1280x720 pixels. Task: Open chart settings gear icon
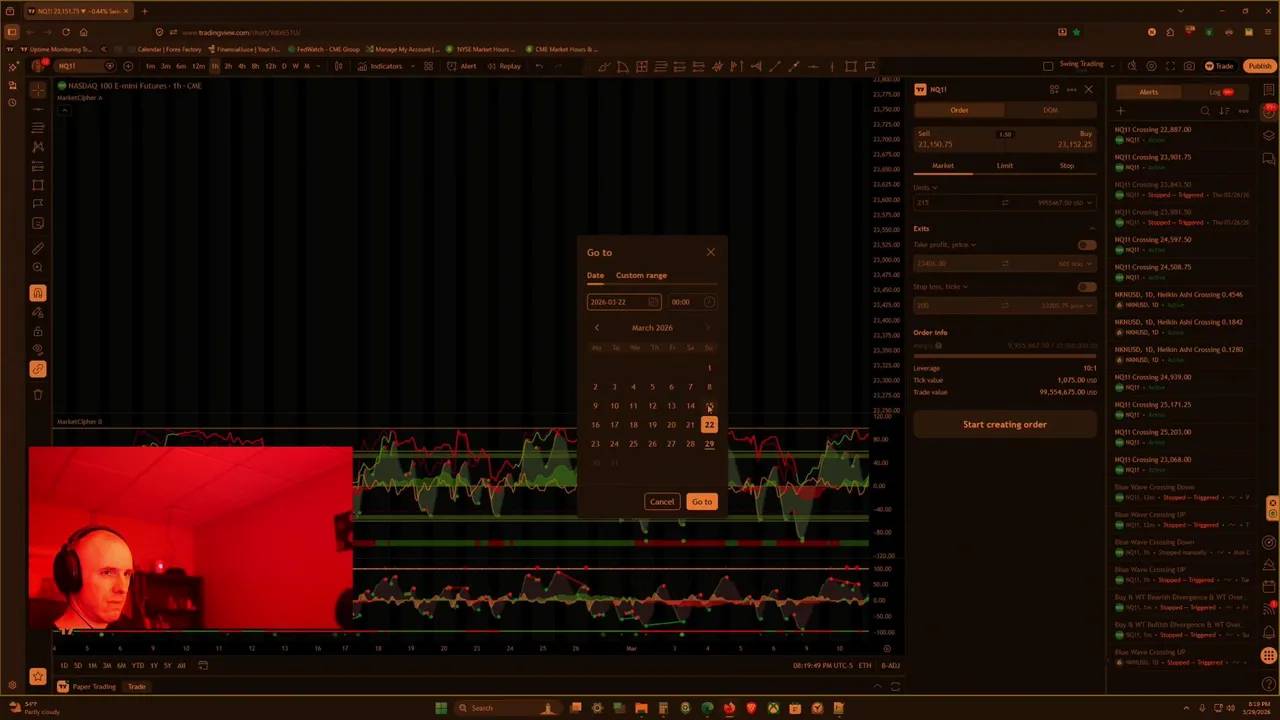click(x=1151, y=66)
